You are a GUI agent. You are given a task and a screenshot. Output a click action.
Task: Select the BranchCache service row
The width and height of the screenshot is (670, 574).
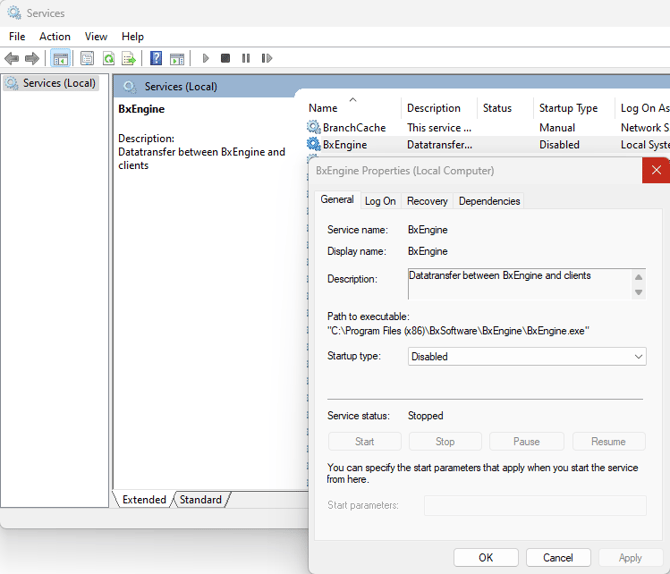488,127
